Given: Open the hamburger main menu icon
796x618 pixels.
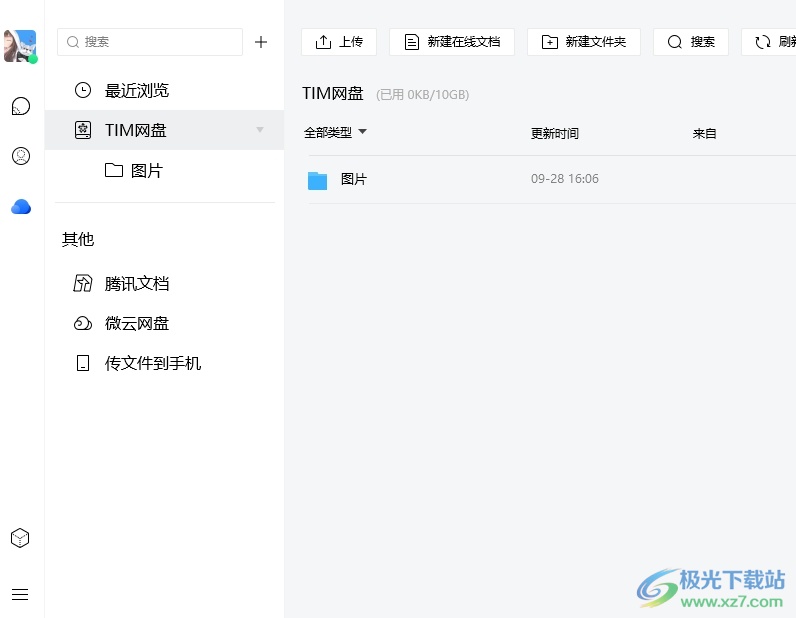Looking at the screenshot, I should pyautogui.click(x=20, y=594).
